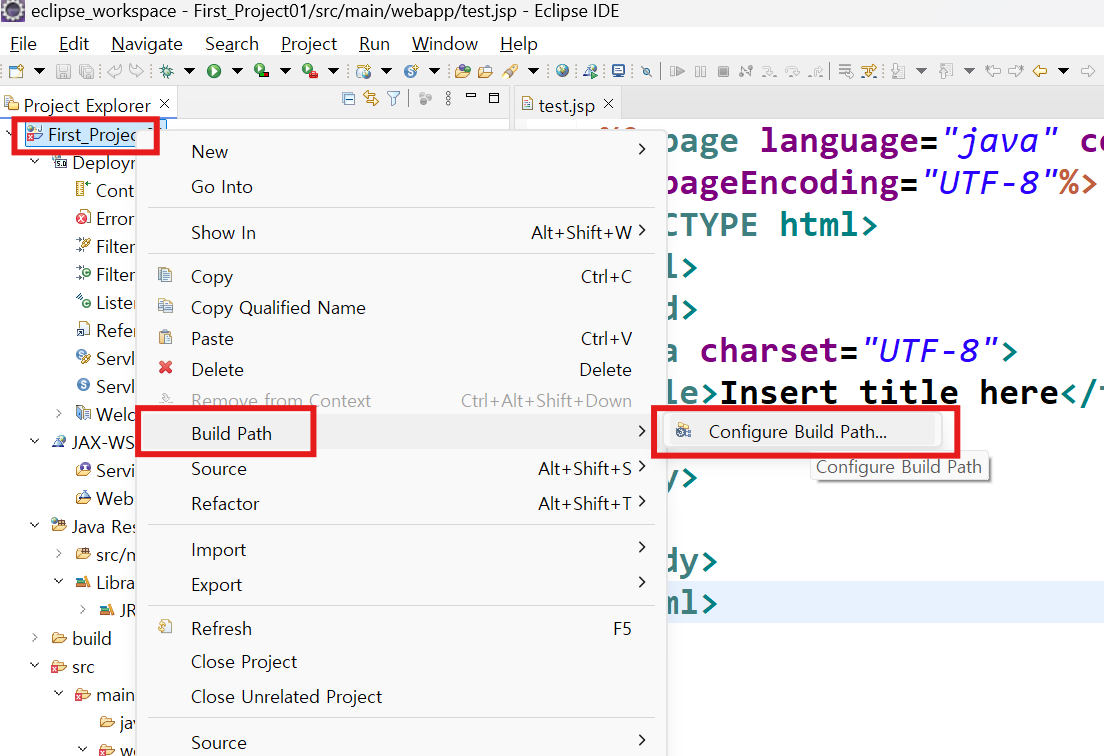Screen dimensions: 1104x756
Task: Select Delete in context menu
Action: tap(401, 370)
